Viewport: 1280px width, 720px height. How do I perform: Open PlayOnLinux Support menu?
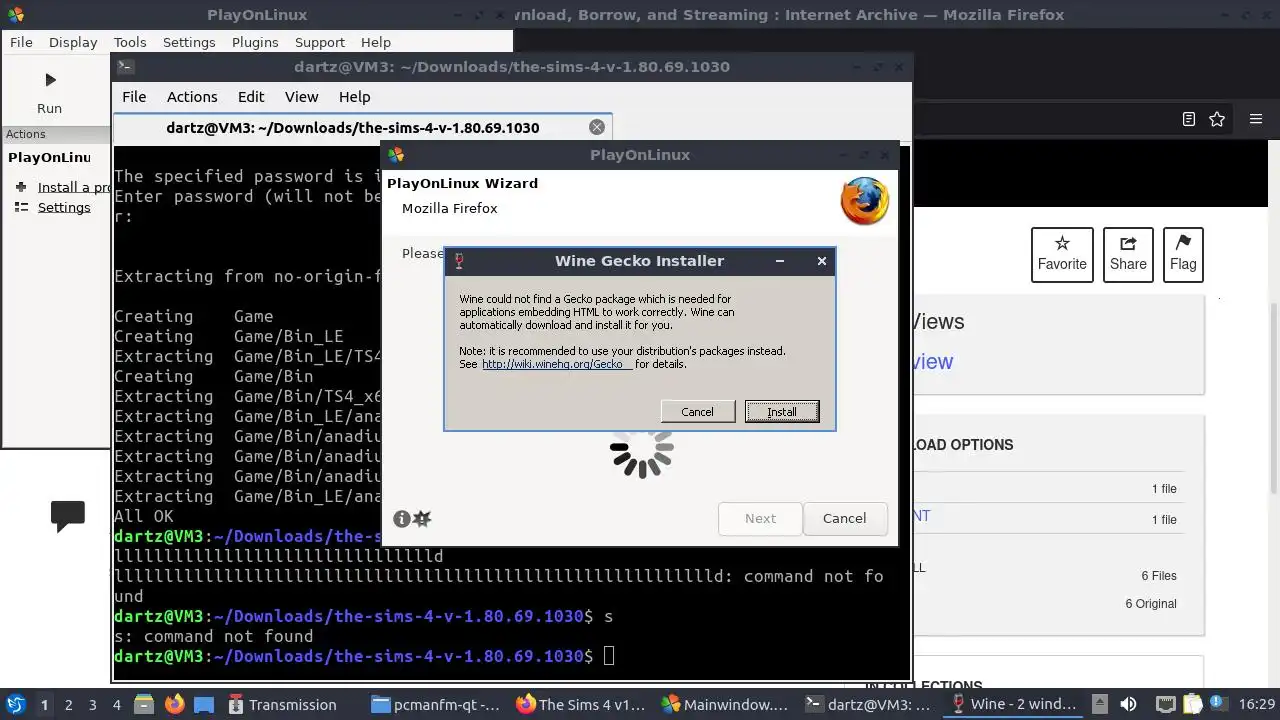pos(320,42)
